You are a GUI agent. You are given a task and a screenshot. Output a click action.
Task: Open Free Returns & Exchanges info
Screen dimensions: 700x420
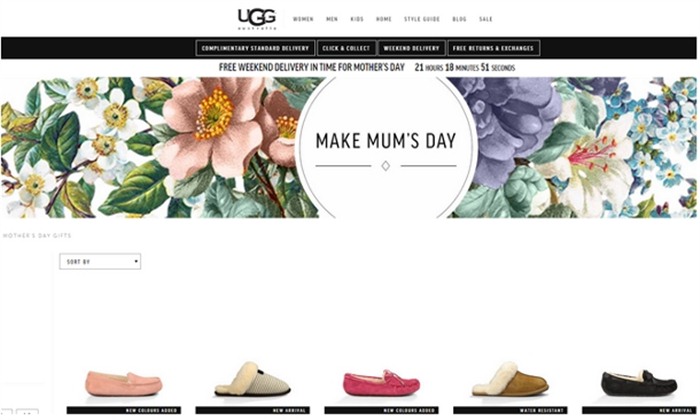493,48
